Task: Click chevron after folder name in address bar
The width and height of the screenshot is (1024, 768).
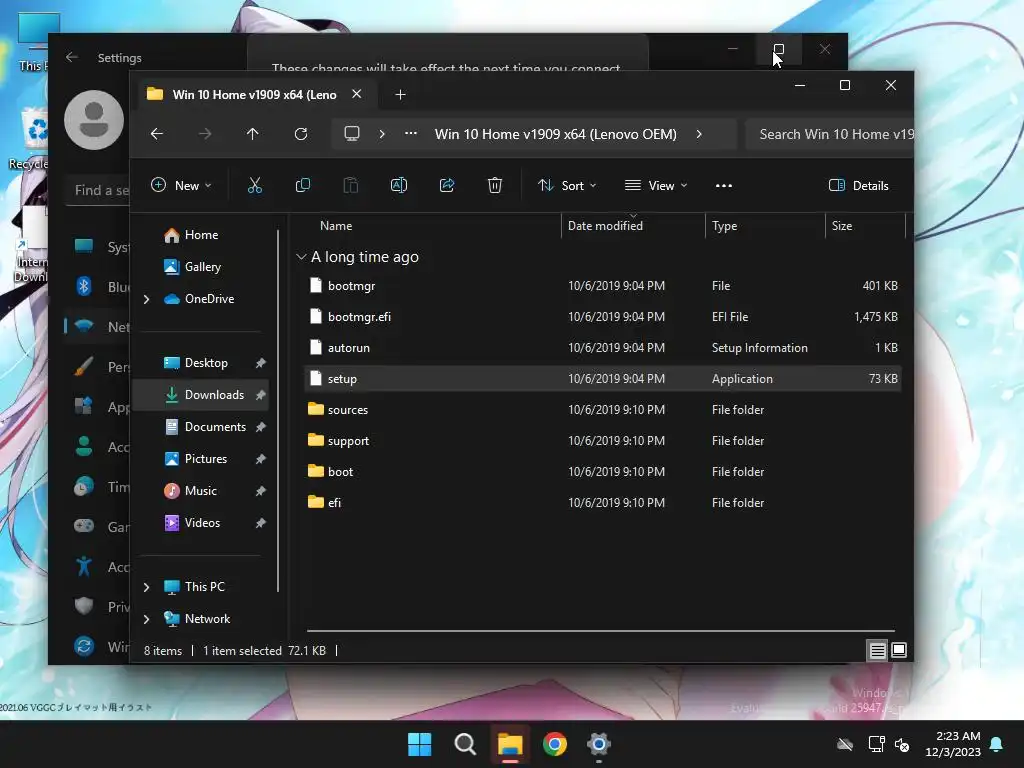Action: click(699, 134)
